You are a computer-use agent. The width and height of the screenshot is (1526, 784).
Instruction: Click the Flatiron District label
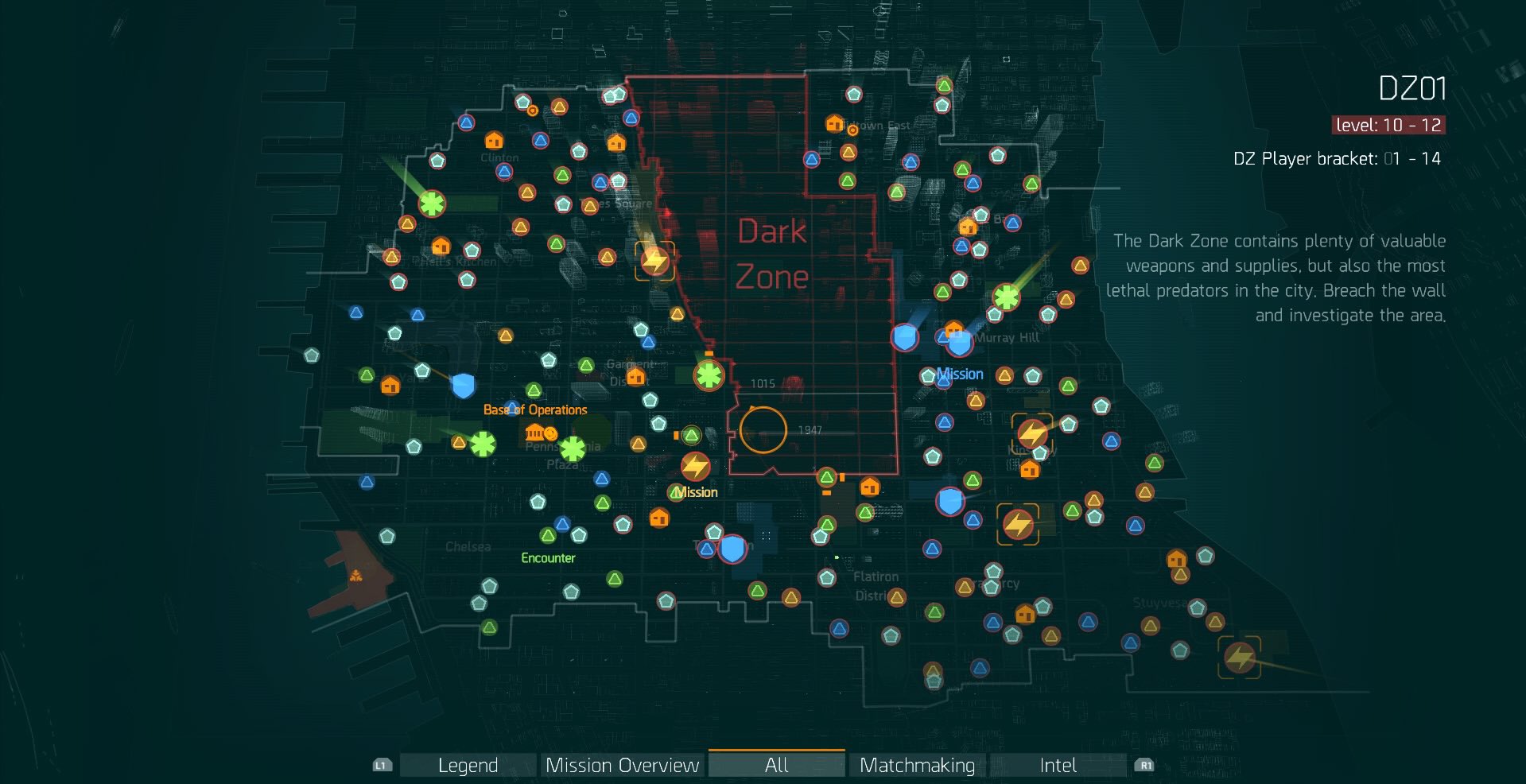pos(876,586)
